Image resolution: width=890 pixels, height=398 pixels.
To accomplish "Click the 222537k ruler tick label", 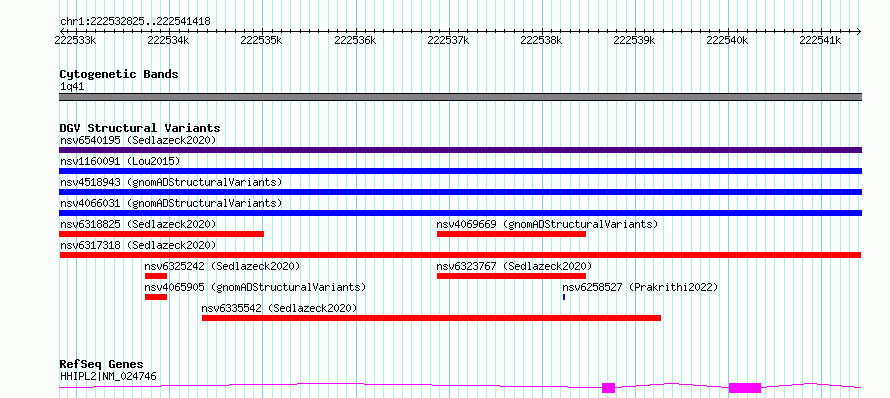I will click(449, 41).
